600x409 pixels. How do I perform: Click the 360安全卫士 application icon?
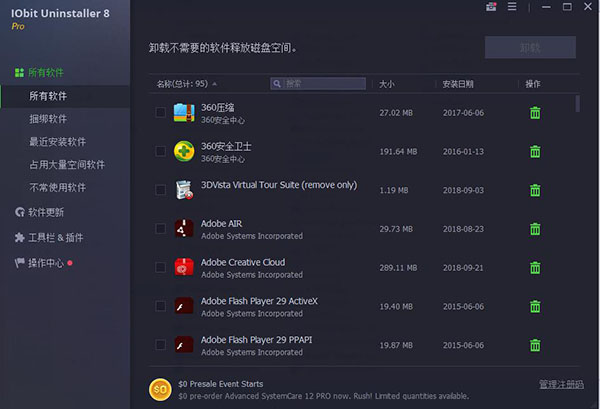pos(184,151)
